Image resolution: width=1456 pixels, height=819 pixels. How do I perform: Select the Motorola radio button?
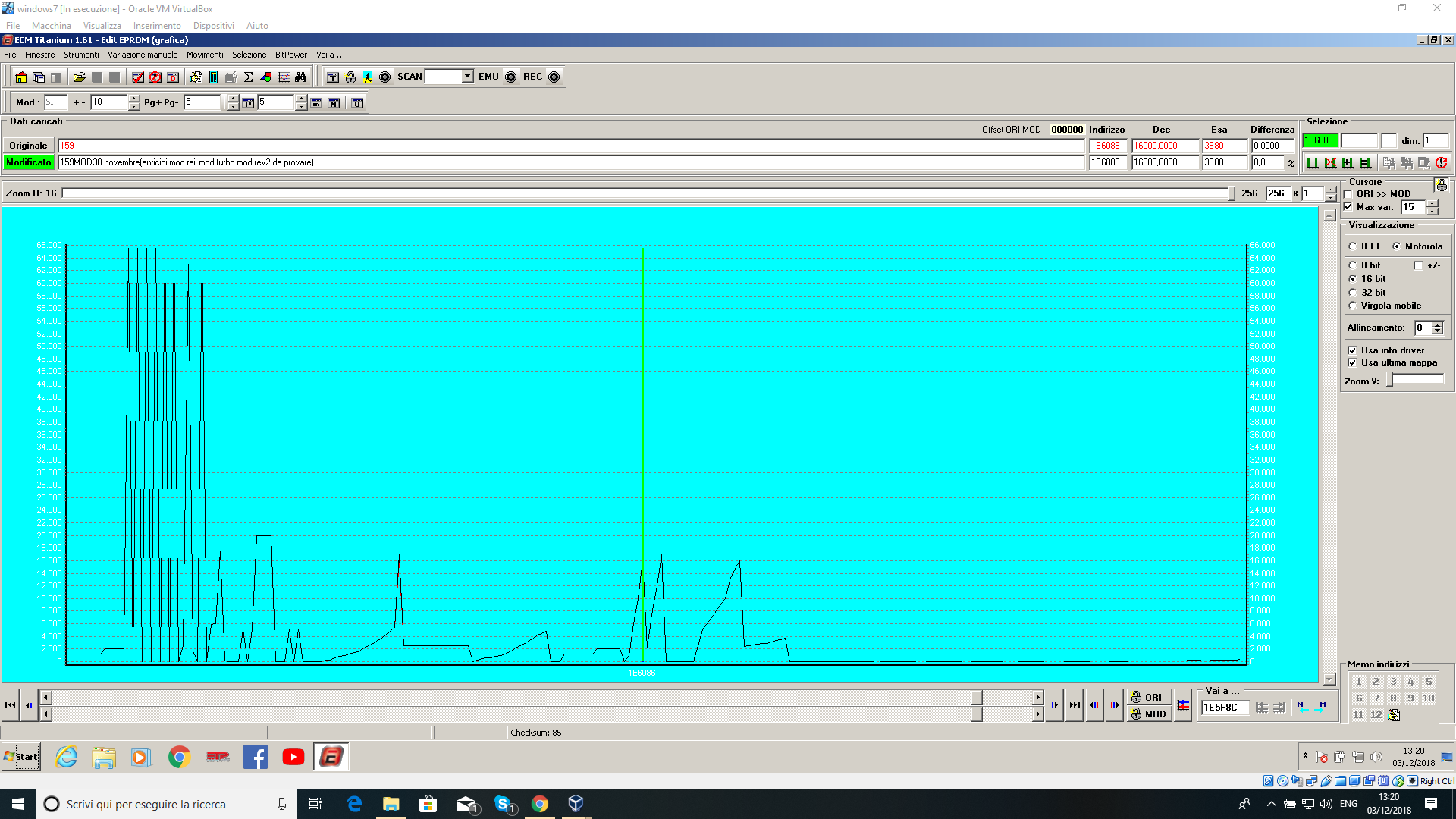point(1396,246)
